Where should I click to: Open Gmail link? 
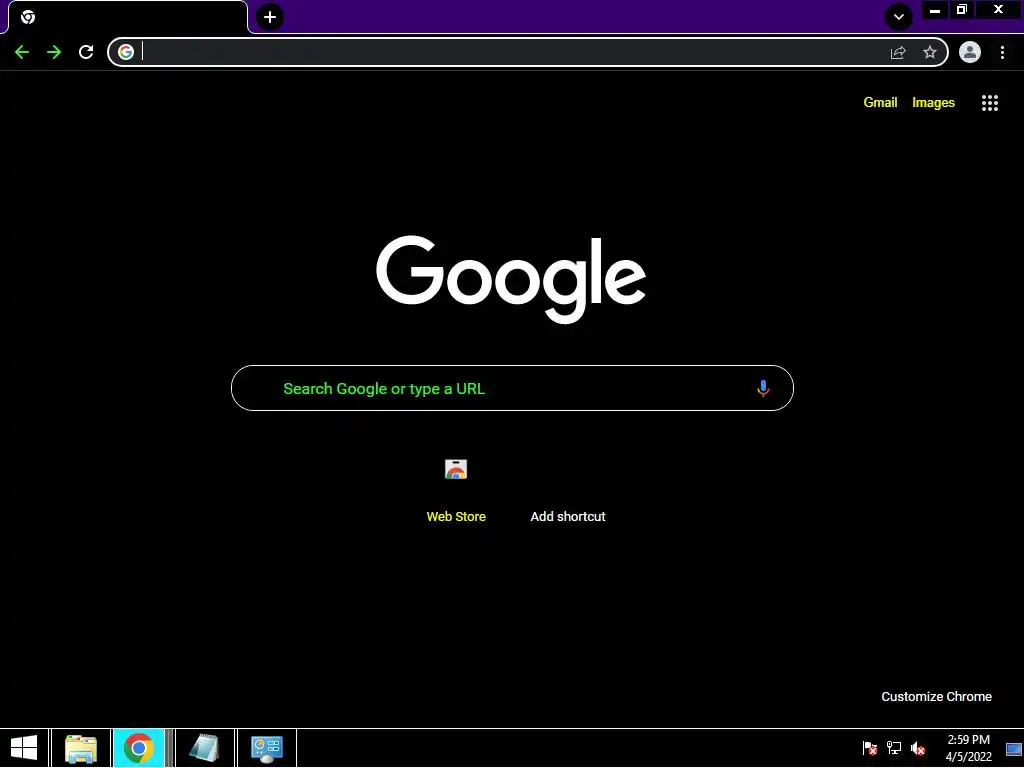click(880, 103)
